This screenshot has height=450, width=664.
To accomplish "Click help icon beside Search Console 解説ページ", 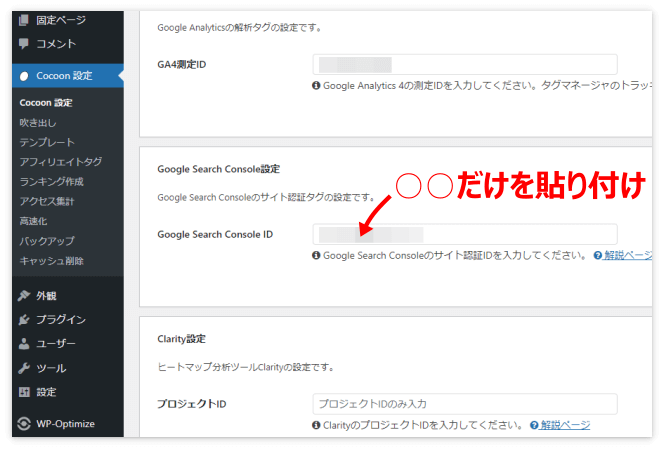I will (x=598, y=255).
